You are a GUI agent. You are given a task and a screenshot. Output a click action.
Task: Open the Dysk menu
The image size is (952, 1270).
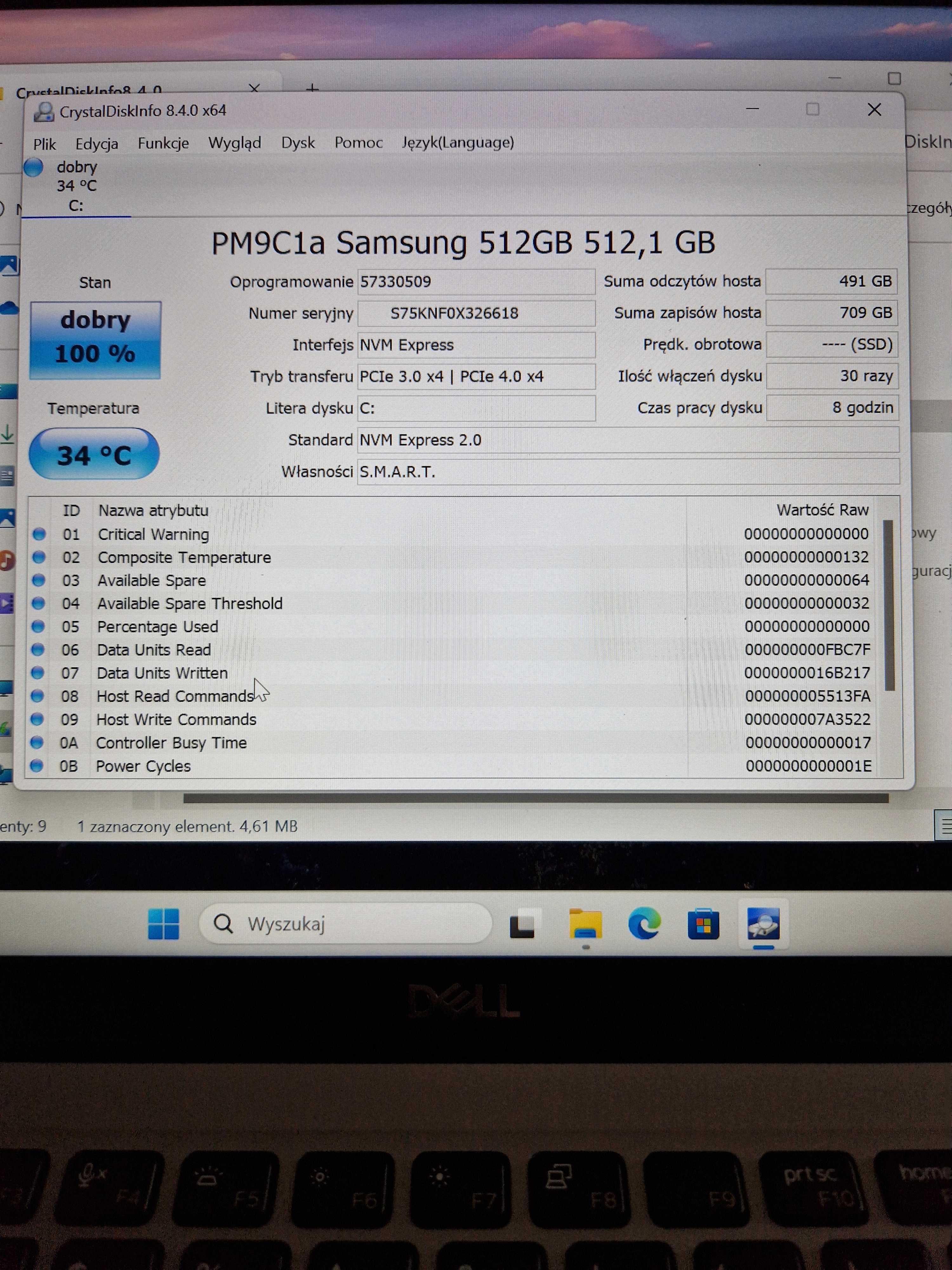click(x=298, y=142)
